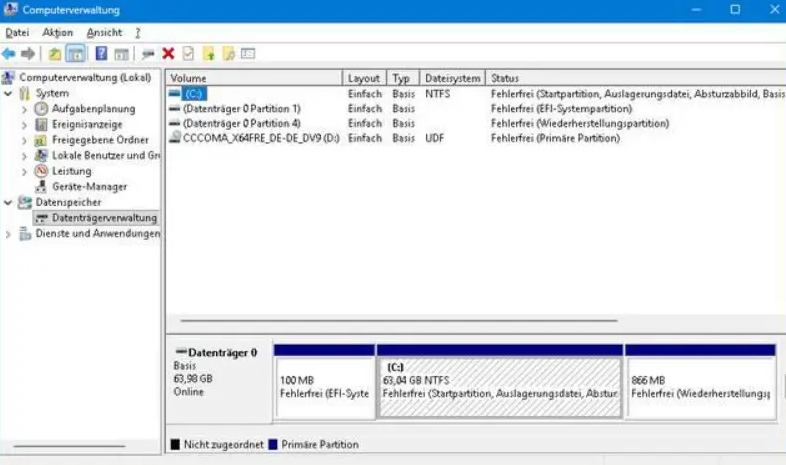The image size is (786, 465).
Task: Collapse the System tree node
Action: (8, 93)
